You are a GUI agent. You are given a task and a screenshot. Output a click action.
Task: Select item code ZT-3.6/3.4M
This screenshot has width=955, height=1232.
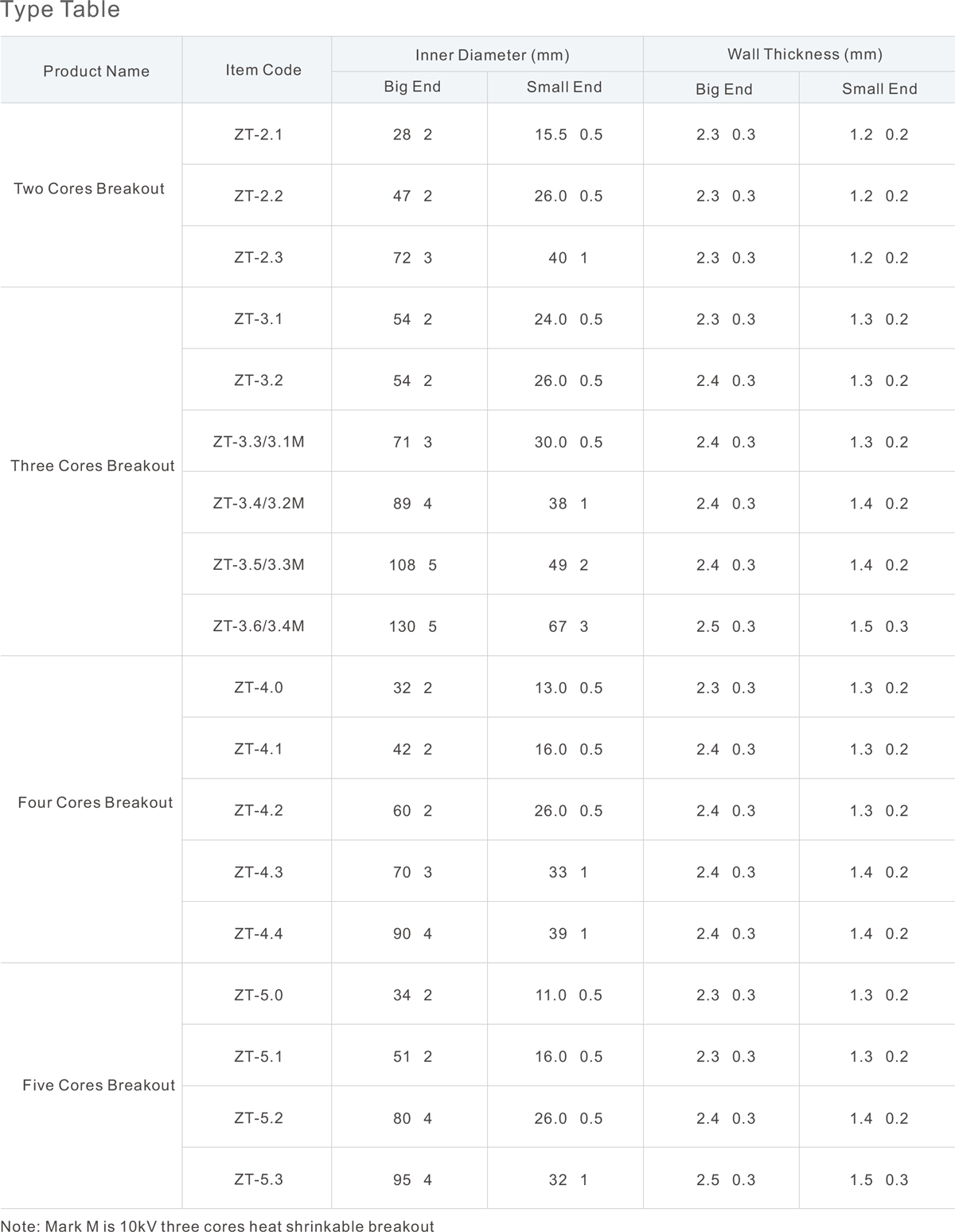(x=259, y=626)
